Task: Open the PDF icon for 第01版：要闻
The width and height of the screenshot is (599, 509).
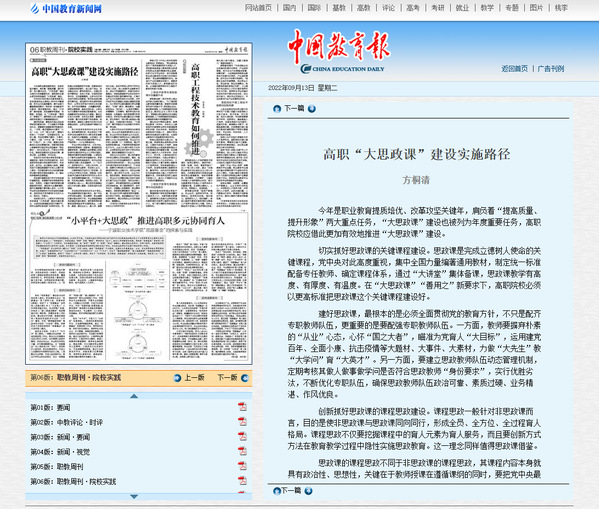Action: click(242, 407)
